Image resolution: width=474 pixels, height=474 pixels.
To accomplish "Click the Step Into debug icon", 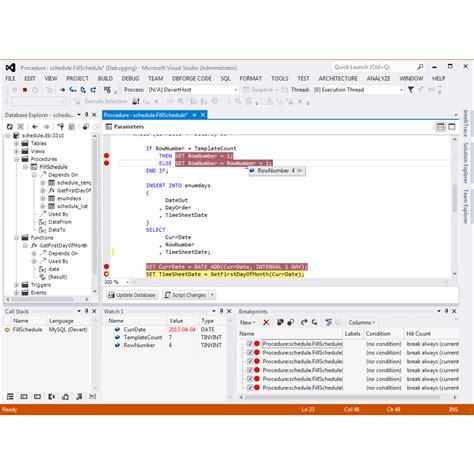I will coord(73,90).
